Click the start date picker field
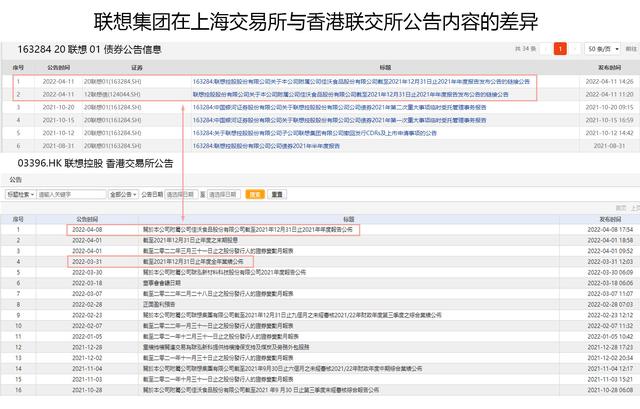The image size is (640, 409). point(181,194)
